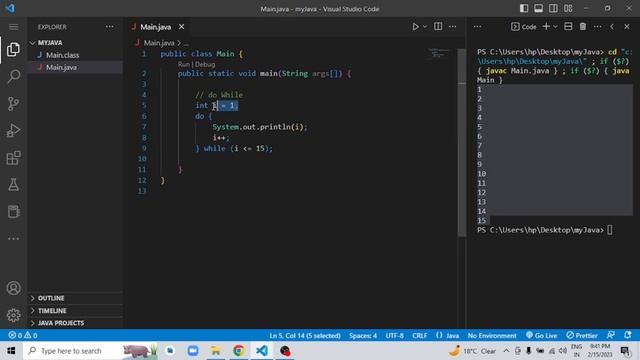
Task: Move the terminal panel with arrow icon
Action: pyautogui.click(x=612, y=27)
